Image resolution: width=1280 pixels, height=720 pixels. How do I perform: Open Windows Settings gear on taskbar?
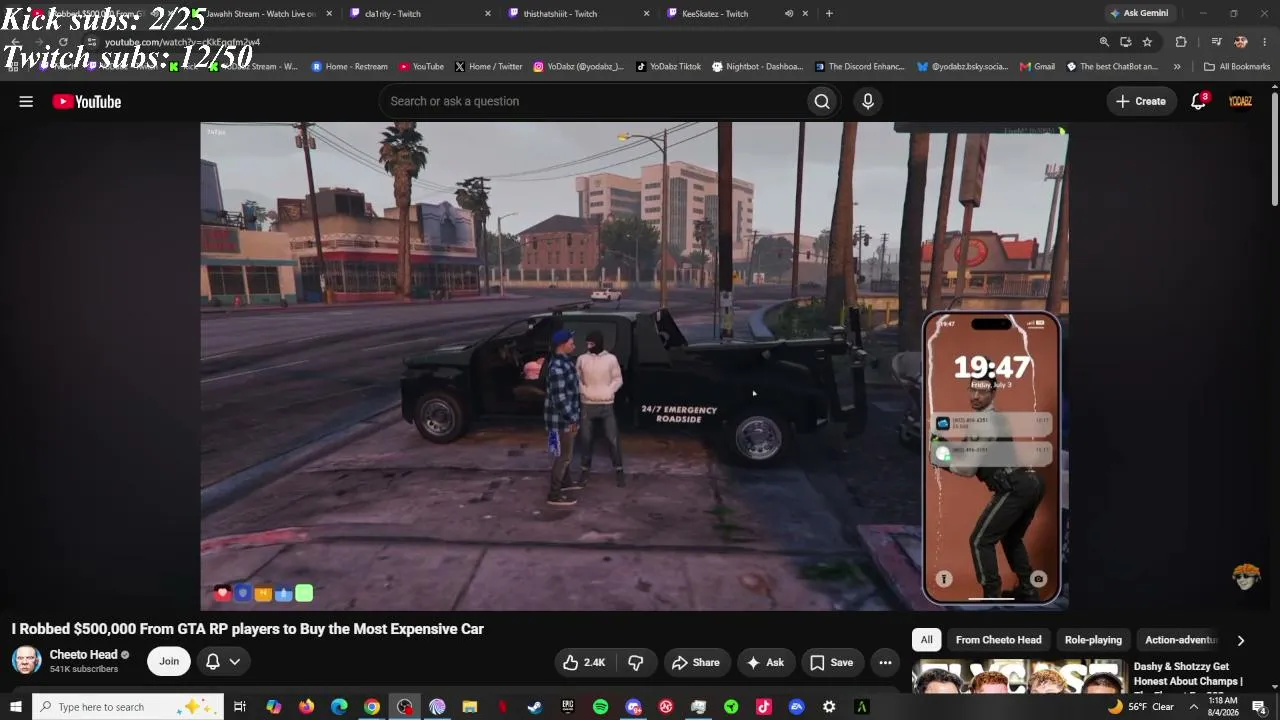point(829,707)
